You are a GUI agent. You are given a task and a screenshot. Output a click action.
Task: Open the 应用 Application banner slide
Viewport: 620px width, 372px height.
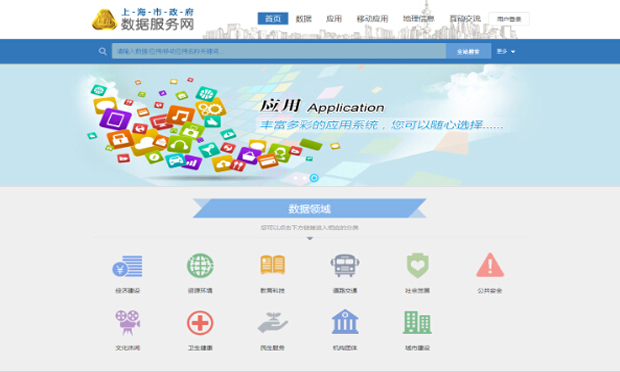(310, 125)
